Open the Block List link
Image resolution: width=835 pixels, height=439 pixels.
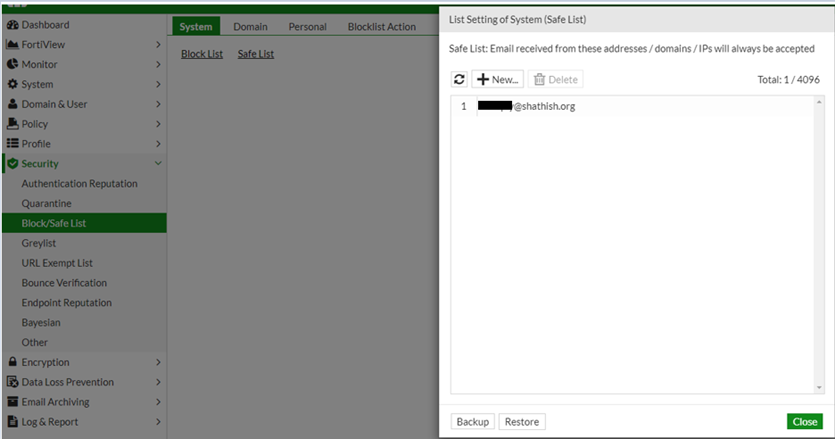click(x=202, y=54)
